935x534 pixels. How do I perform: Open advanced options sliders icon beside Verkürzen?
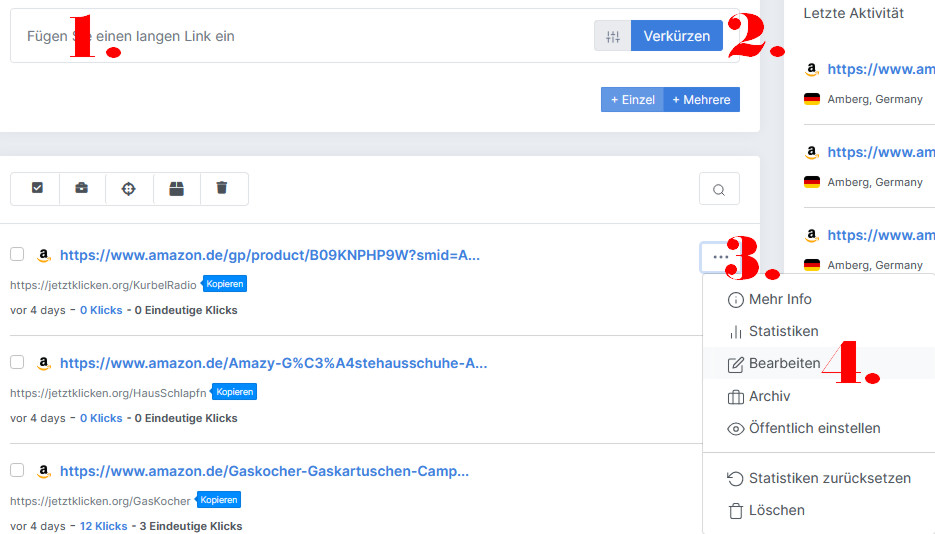(x=613, y=36)
